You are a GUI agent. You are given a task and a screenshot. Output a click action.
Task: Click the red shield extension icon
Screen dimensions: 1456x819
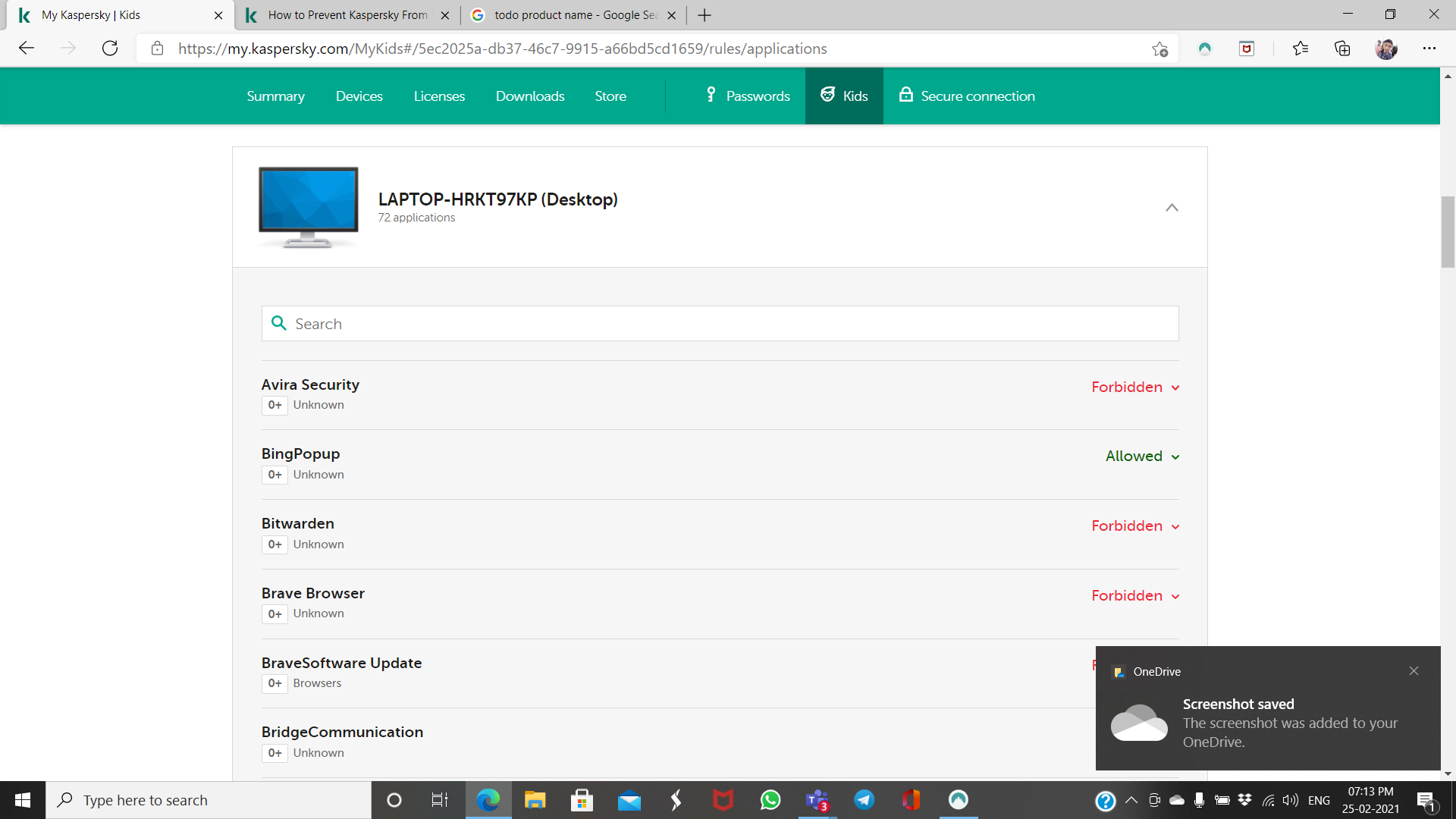pyautogui.click(x=1247, y=49)
